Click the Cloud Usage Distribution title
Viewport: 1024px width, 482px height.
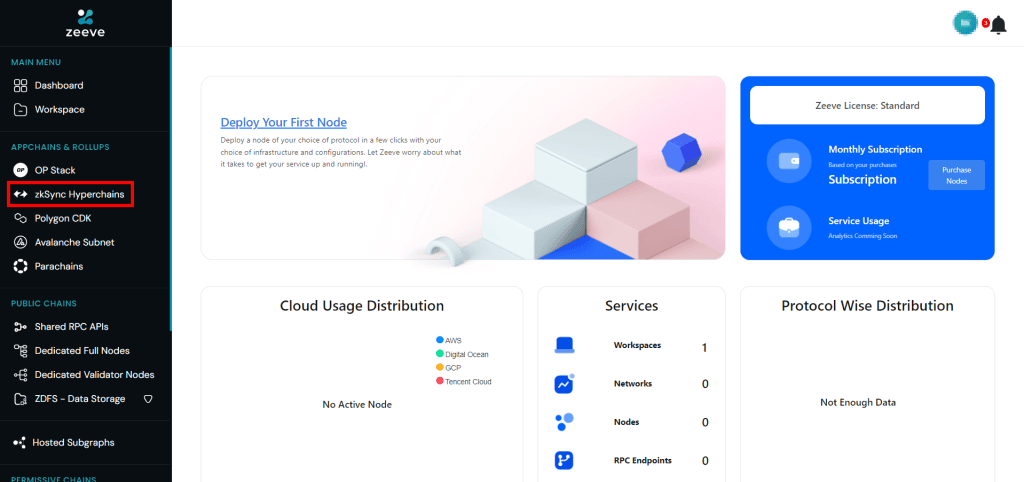tap(362, 306)
